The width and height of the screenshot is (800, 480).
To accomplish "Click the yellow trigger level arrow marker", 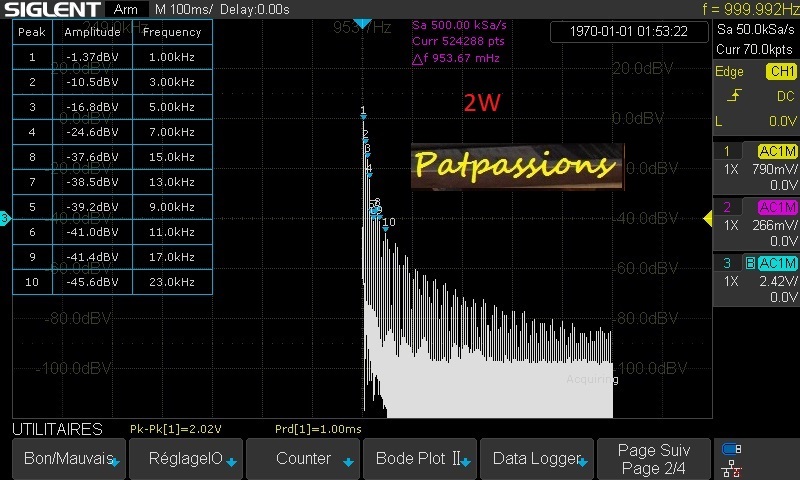I will 707,218.
